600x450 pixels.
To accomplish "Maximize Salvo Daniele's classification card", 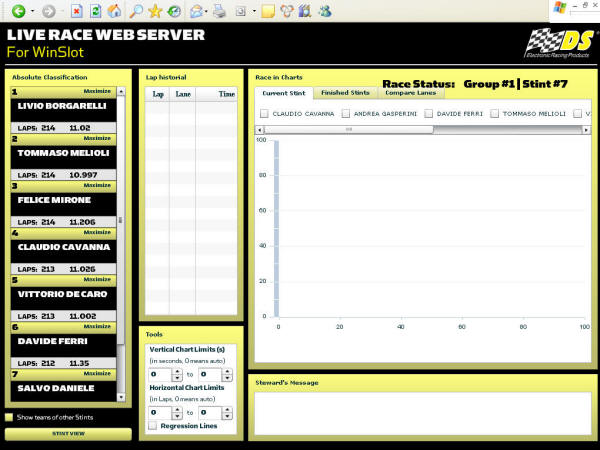I will point(97,373).
